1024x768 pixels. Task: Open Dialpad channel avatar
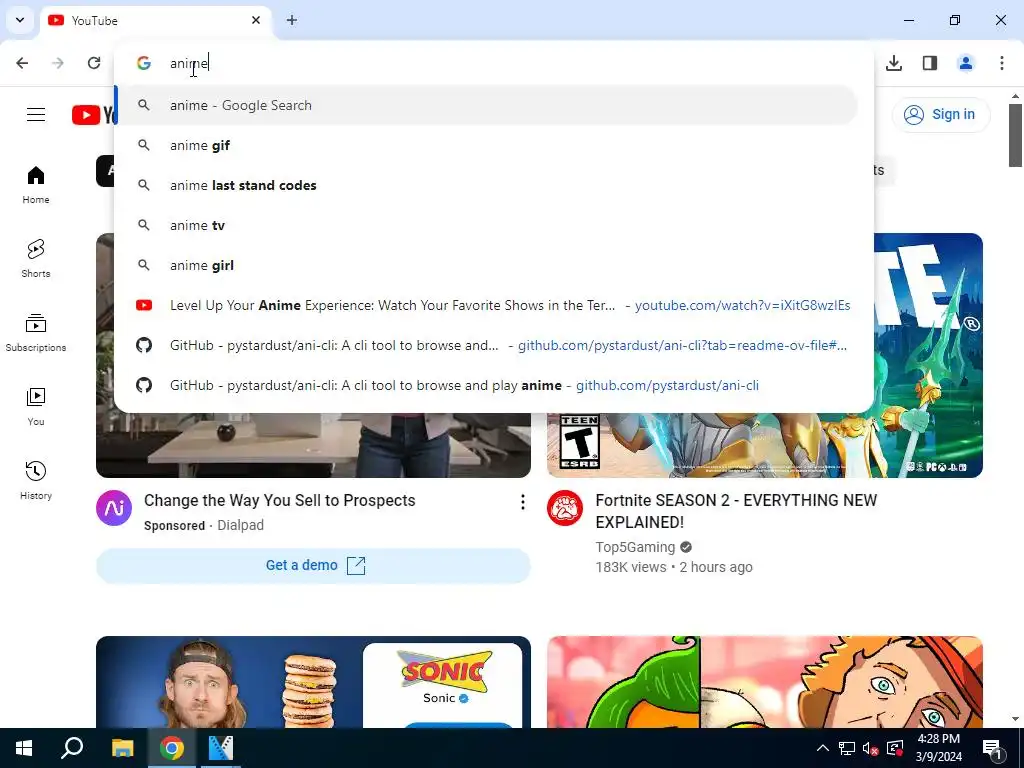pos(114,508)
